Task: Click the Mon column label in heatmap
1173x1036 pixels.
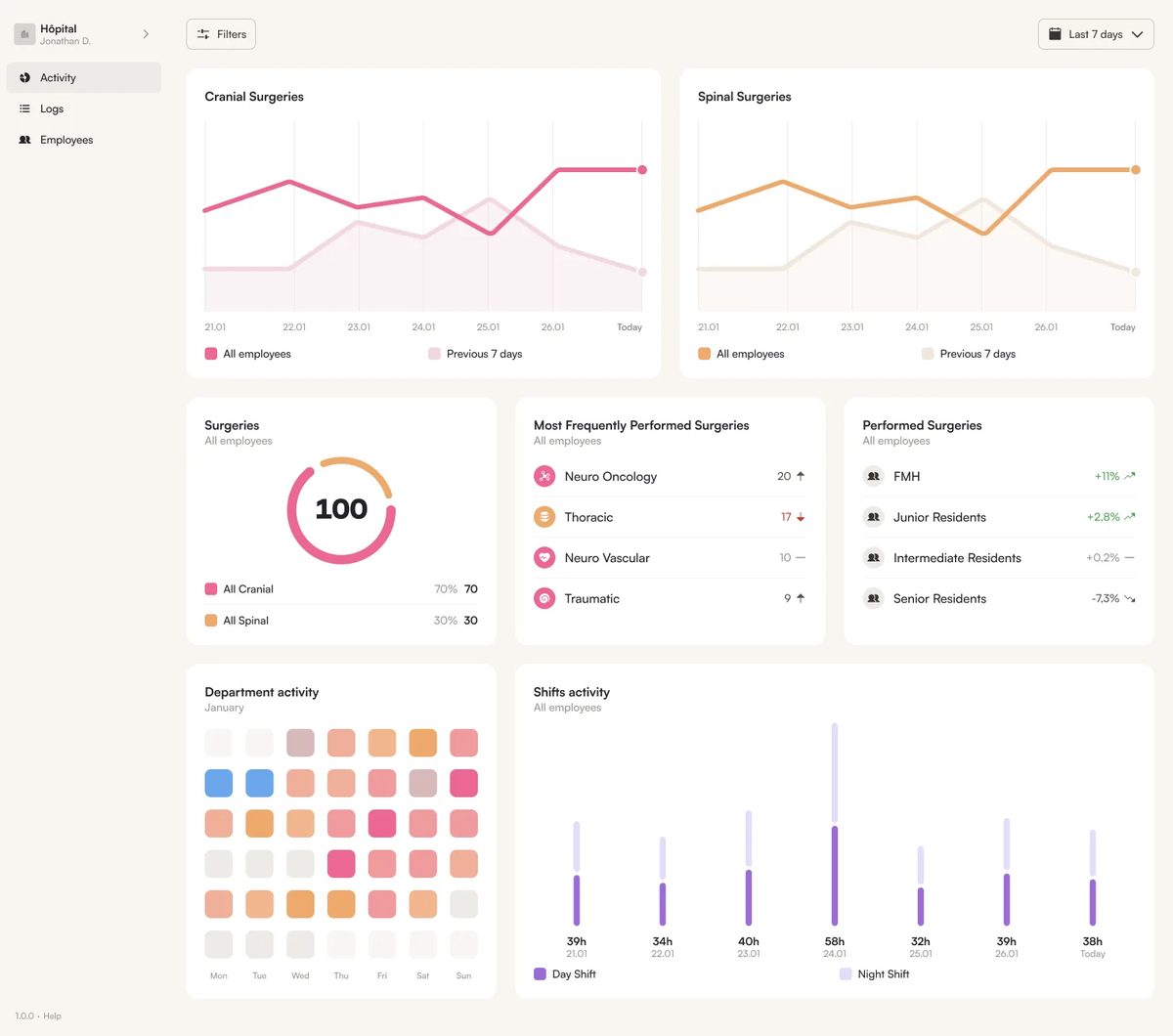Action: [219, 975]
